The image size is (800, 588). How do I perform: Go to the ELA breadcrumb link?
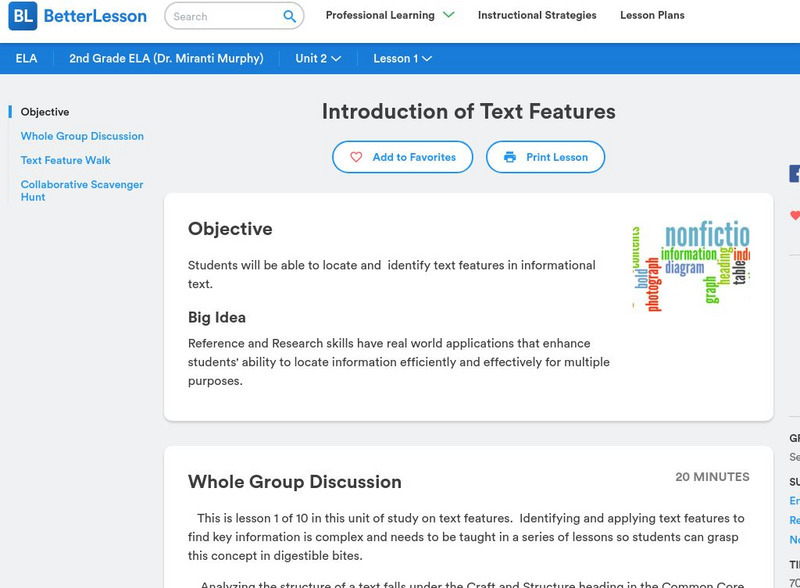coord(27,59)
